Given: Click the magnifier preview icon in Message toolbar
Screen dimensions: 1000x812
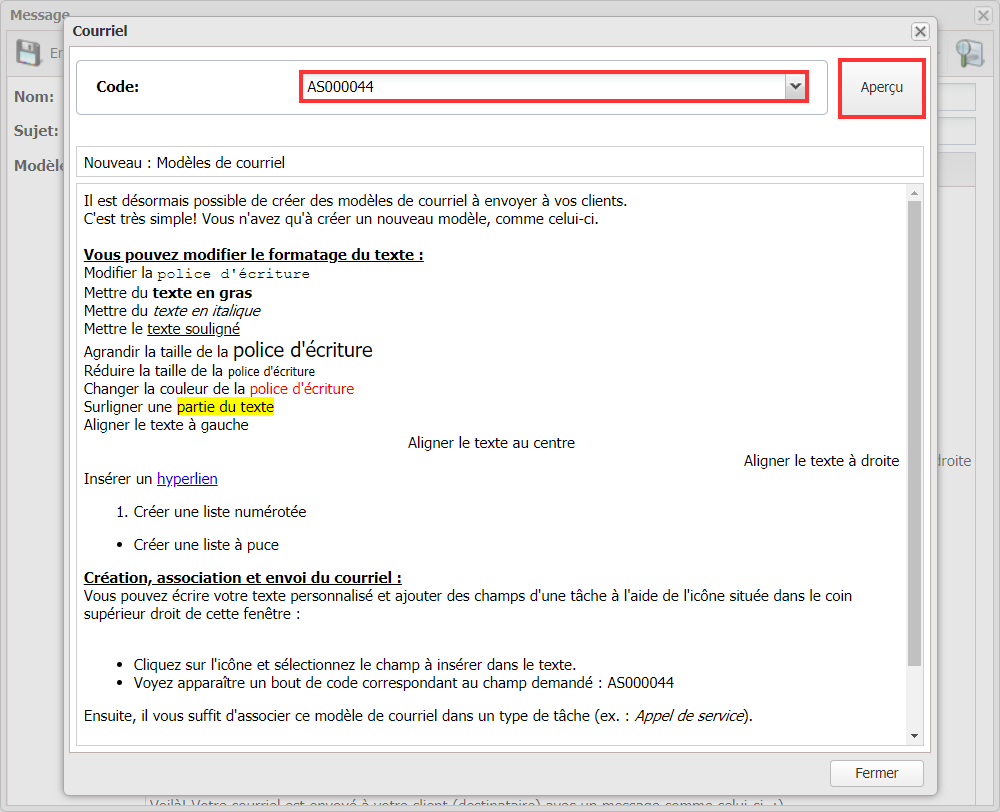Looking at the screenshot, I should pos(969,53).
